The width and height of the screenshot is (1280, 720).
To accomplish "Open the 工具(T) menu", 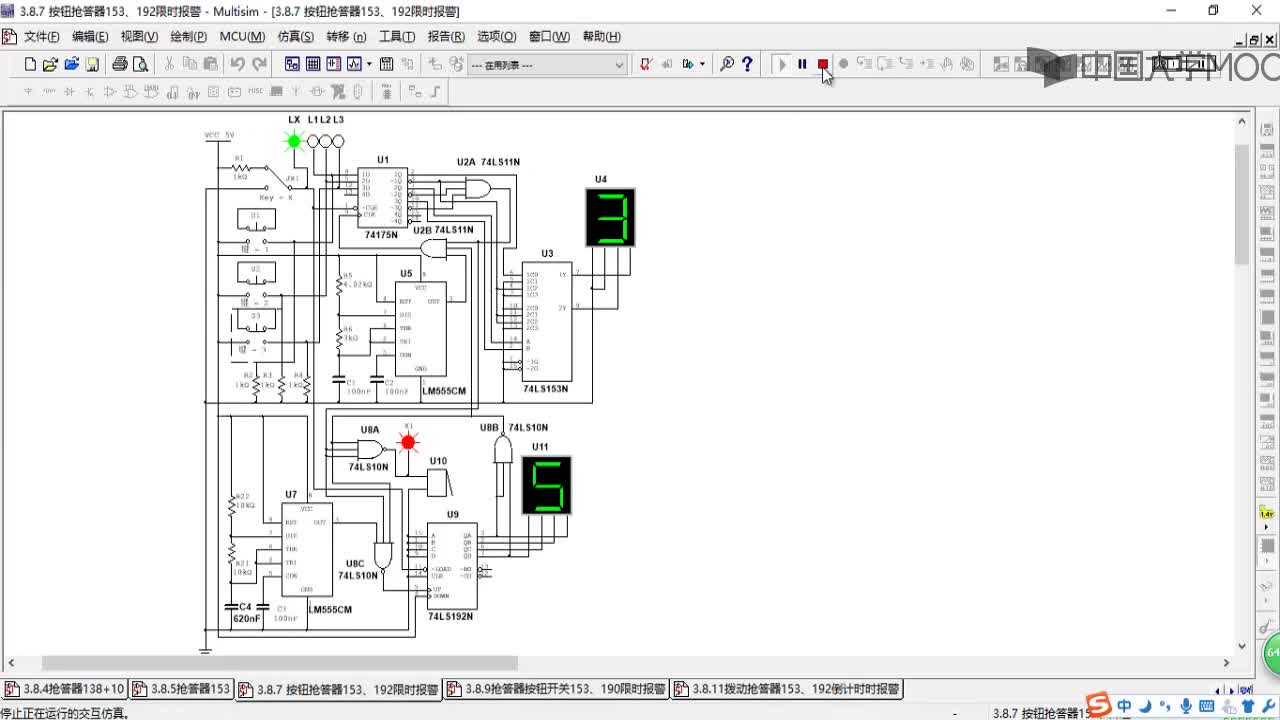I will tap(396, 37).
